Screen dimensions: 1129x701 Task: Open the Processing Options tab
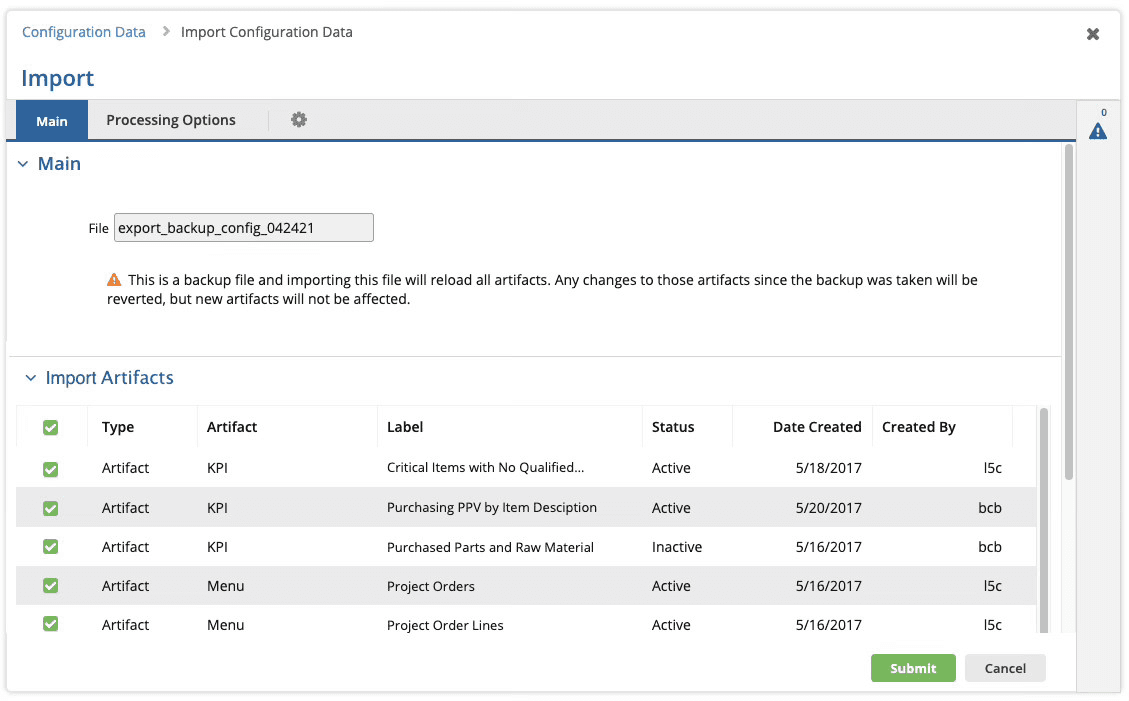click(x=171, y=119)
